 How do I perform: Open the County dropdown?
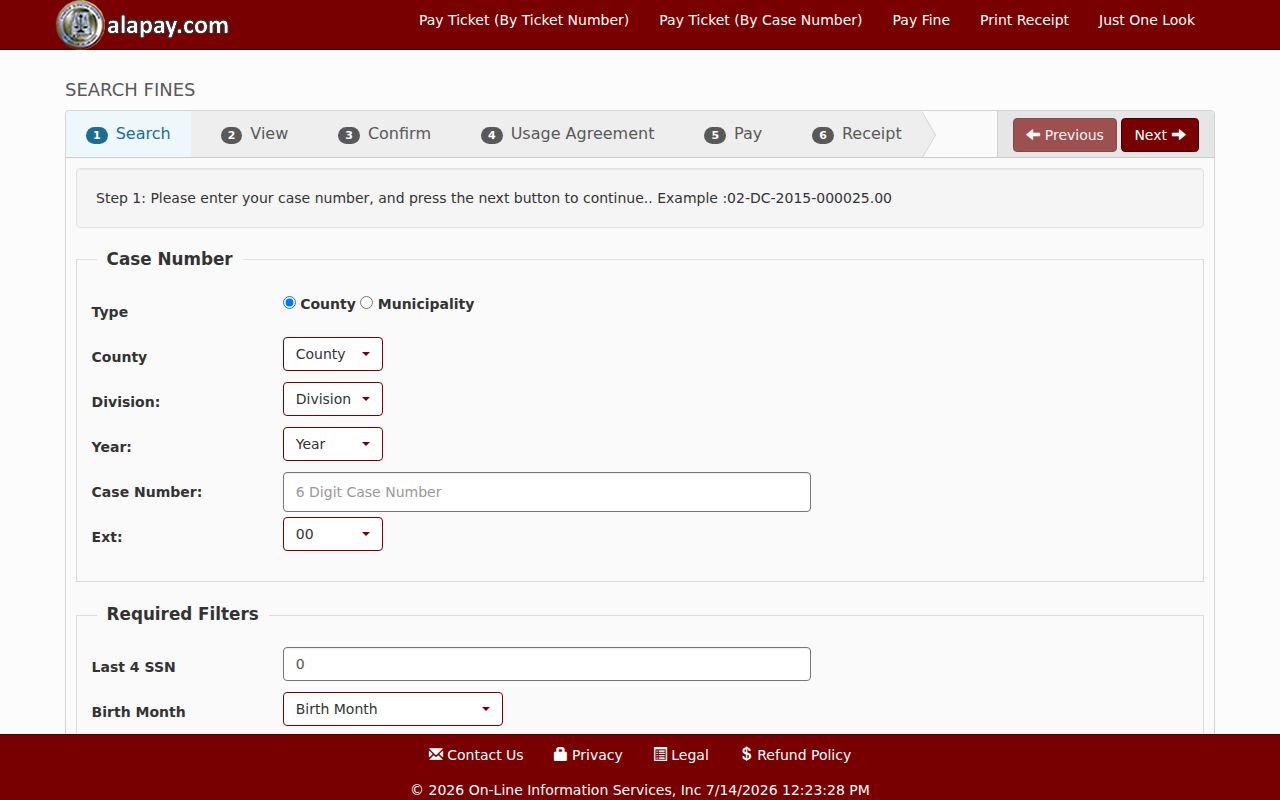coord(333,354)
